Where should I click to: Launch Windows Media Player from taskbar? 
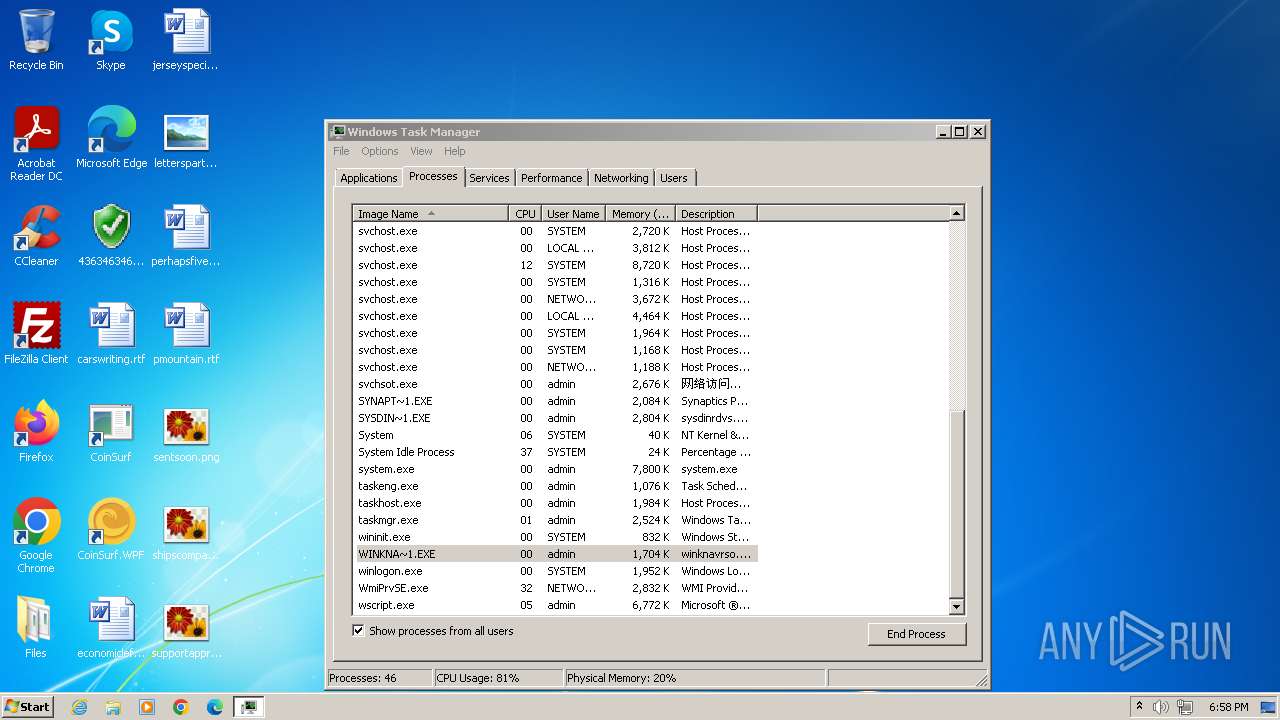click(147, 707)
